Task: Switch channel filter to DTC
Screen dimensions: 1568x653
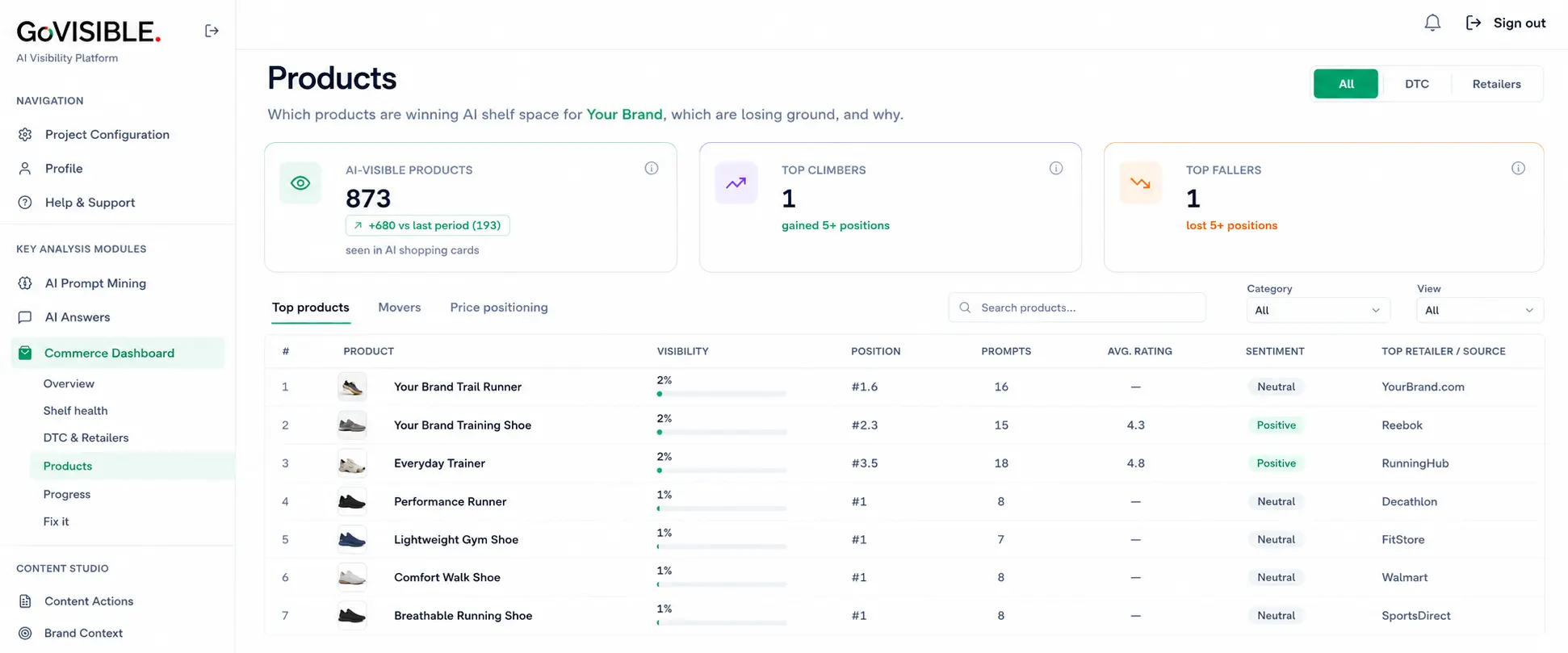Action: [x=1417, y=84]
